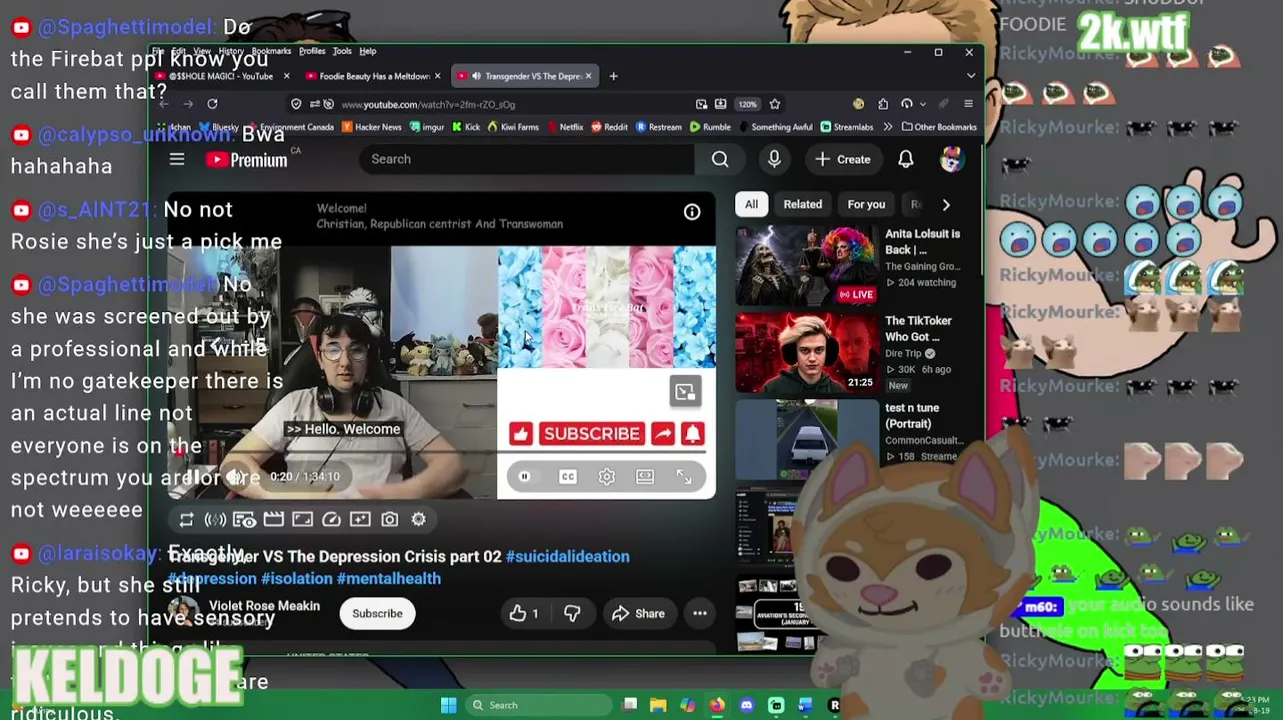Open the more actions ellipsis menu
The image size is (1283, 720).
[700, 613]
